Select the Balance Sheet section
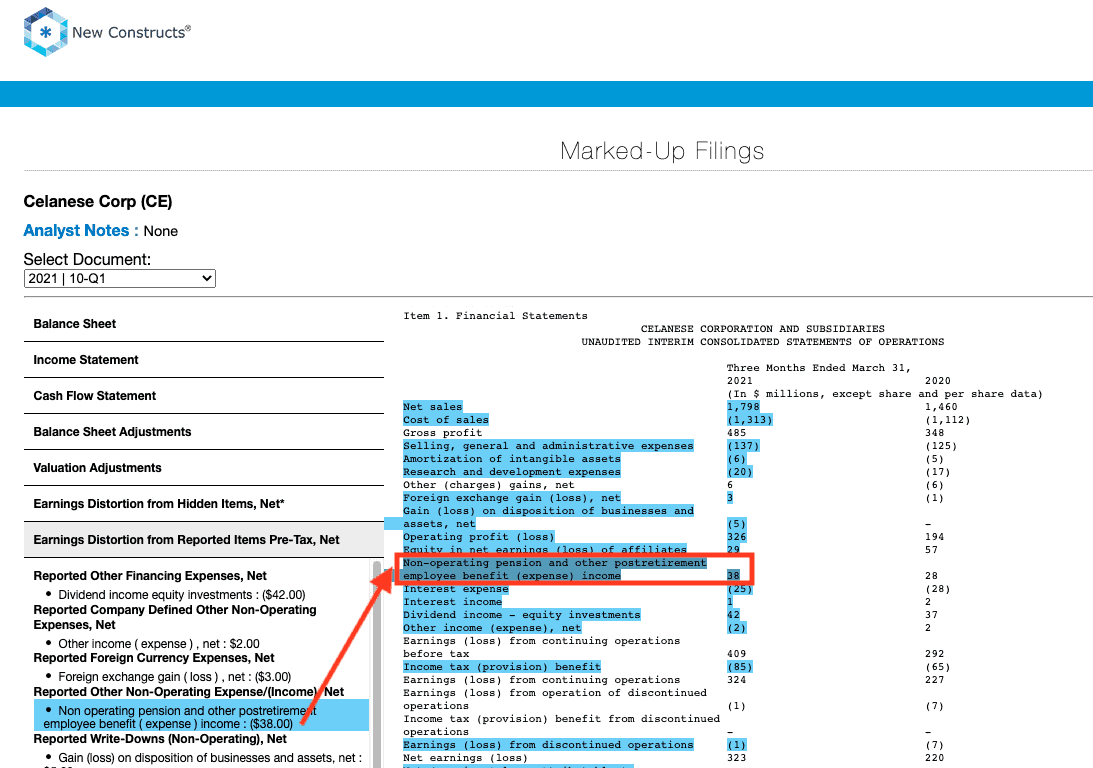This screenshot has height=768, width=1093. [x=204, y=324]
